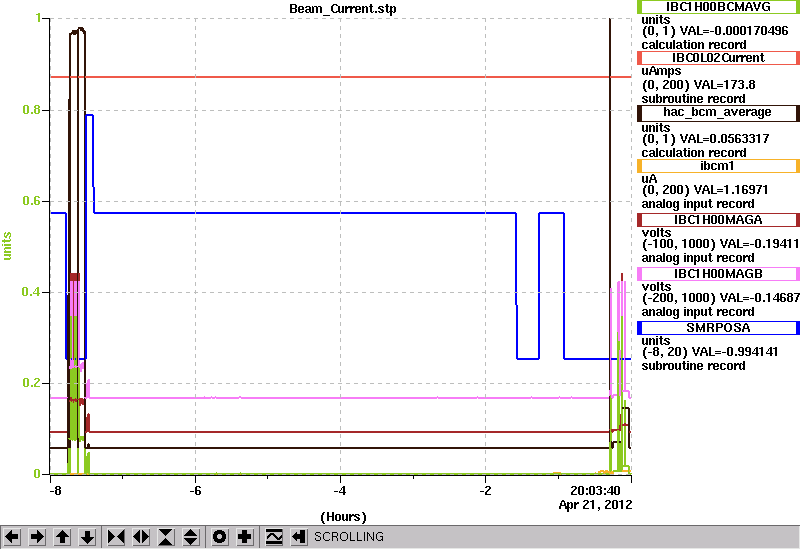The width and height of the screenshot is (800, 549).
Task: Select the IBC1H00BCMAVG legend entry
Action: (718, 7)
